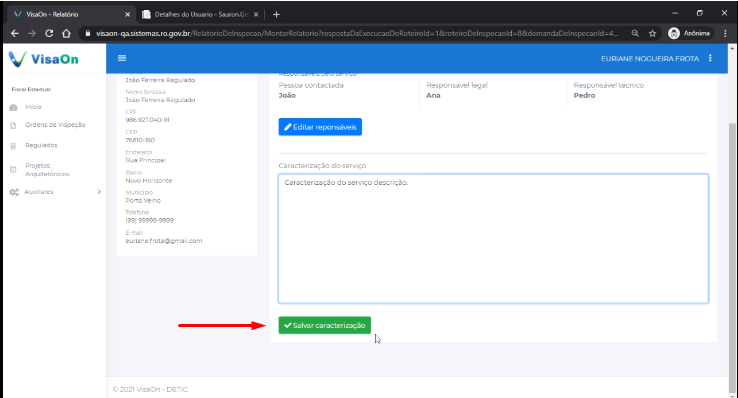
Task: Switch to Detalhes do Usuario - Sauron tab
Action: (x=201, y=15)
